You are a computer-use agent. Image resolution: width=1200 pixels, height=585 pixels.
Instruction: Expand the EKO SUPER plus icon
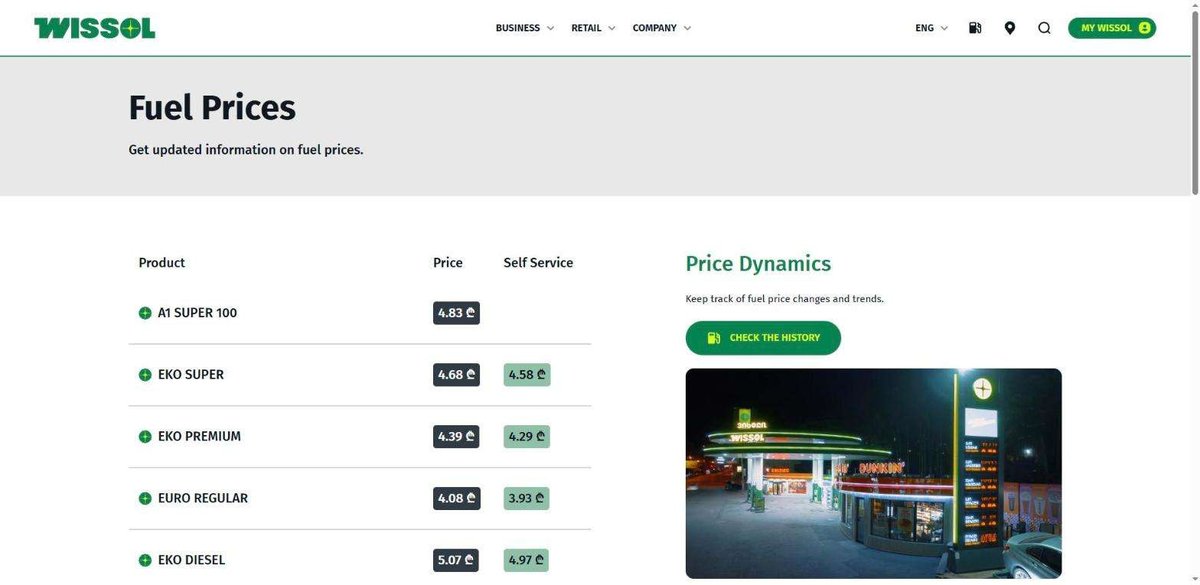pos(145,375)
